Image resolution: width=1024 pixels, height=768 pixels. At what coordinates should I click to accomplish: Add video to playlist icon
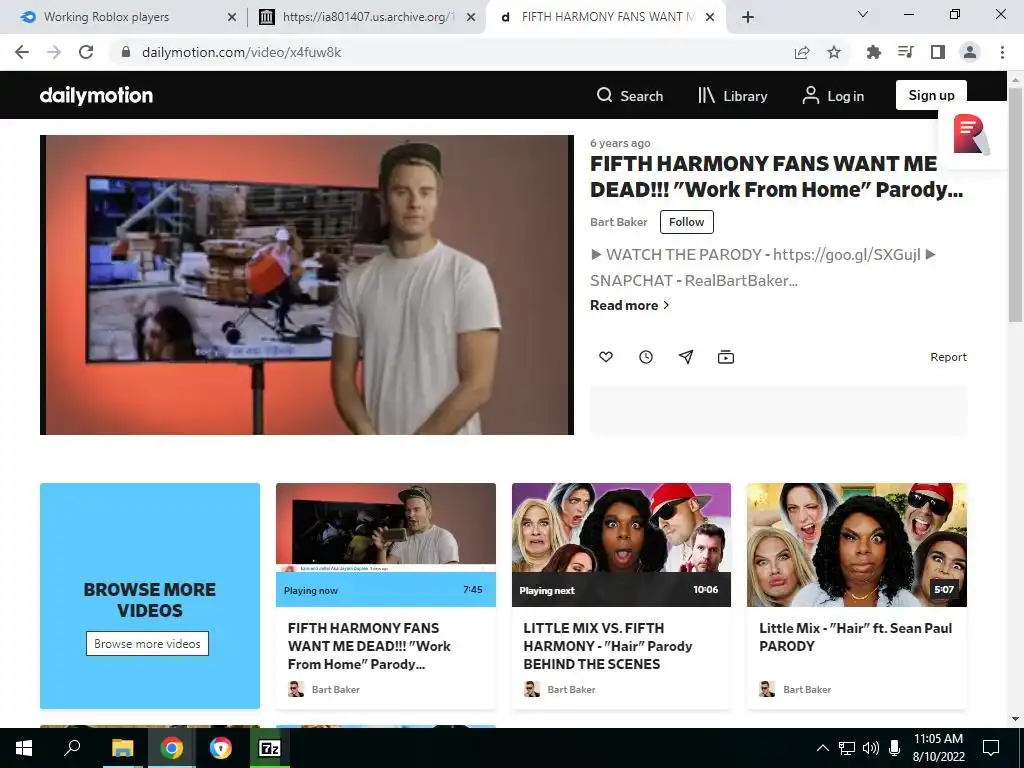click(726, 357)
